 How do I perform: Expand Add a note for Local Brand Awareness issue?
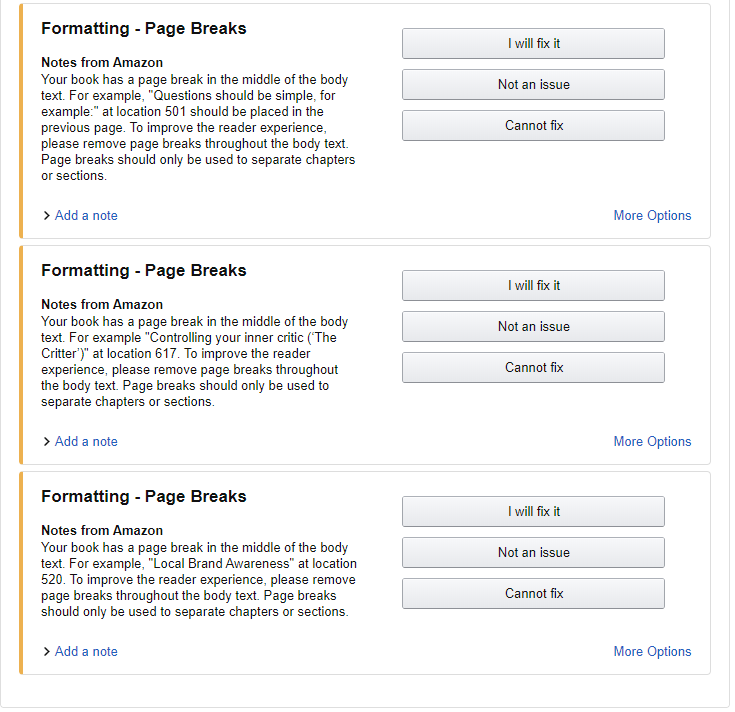tap(86, 652)
